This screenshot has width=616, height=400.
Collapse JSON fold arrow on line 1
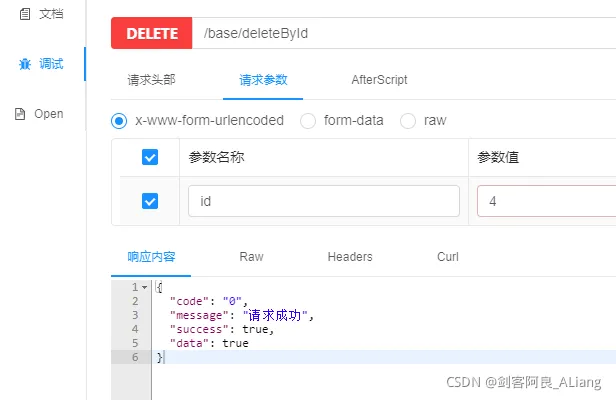[x=145, y=288]
